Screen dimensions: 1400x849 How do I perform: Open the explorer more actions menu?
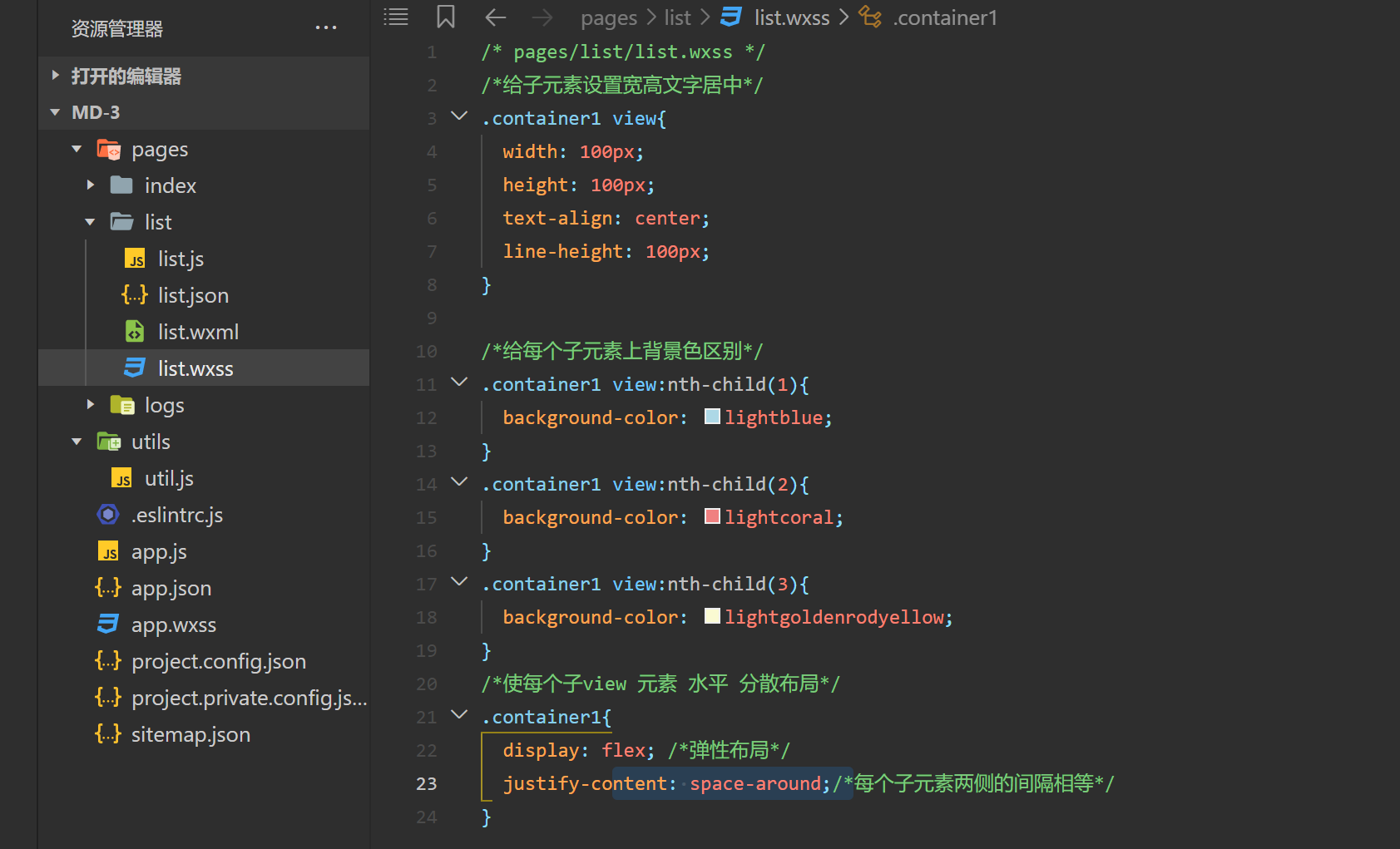[x=325, y=27]
